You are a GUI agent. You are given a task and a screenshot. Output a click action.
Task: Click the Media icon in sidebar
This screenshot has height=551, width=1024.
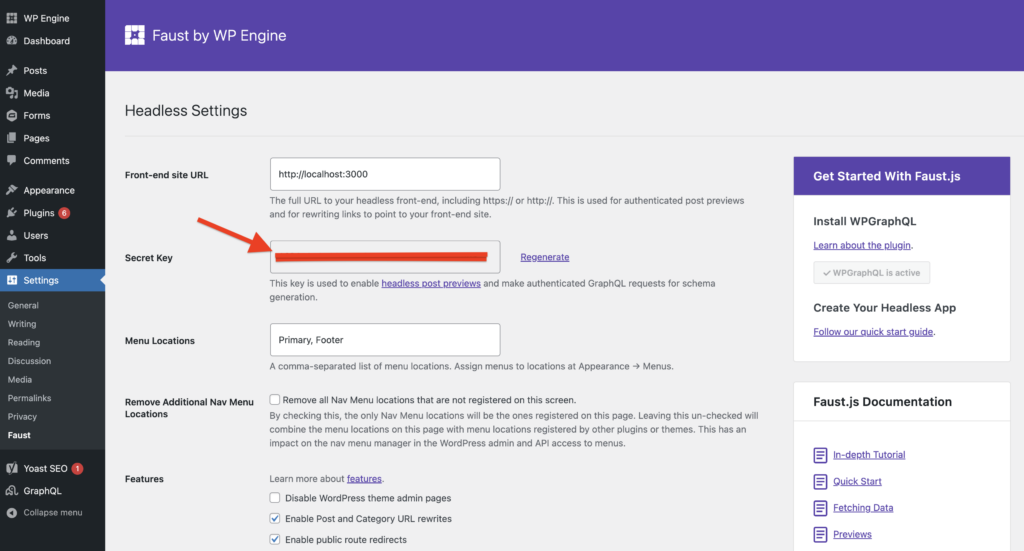point(11,93)
